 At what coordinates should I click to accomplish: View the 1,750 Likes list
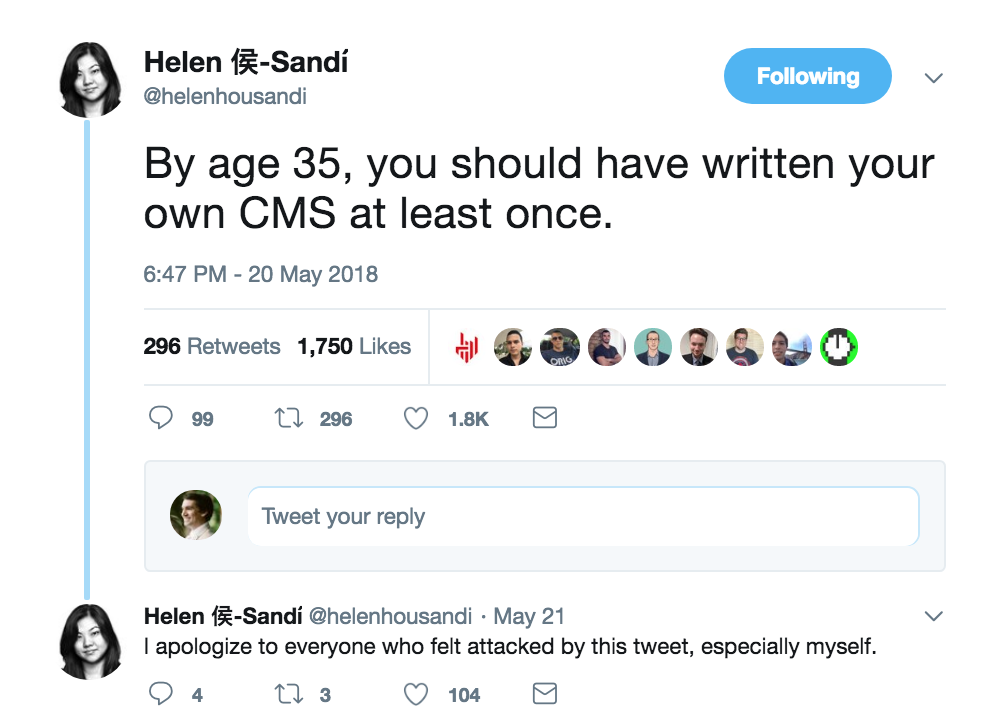point(354,346)
